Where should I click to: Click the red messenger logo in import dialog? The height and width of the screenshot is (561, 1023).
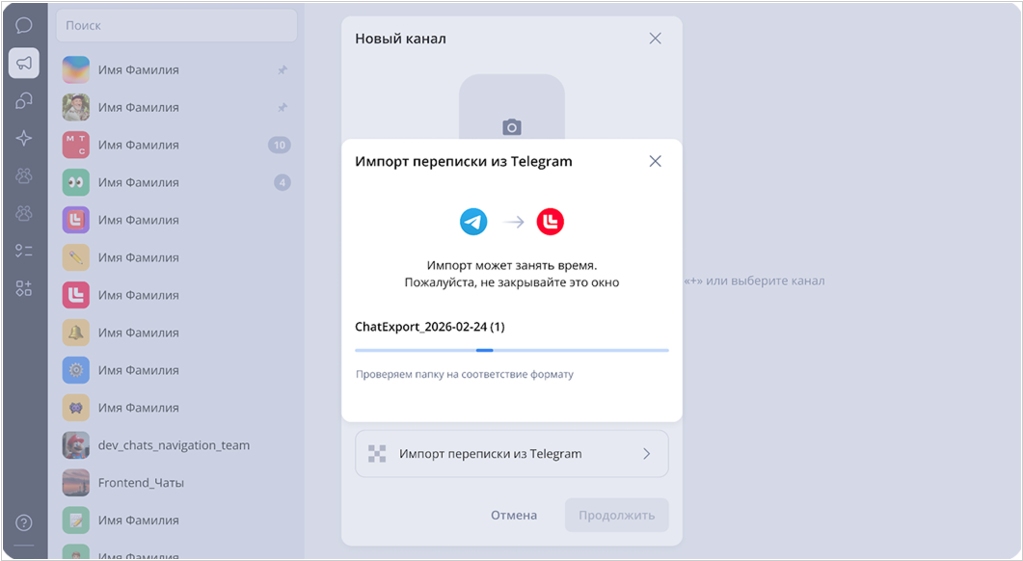click(x=550, y=222)
